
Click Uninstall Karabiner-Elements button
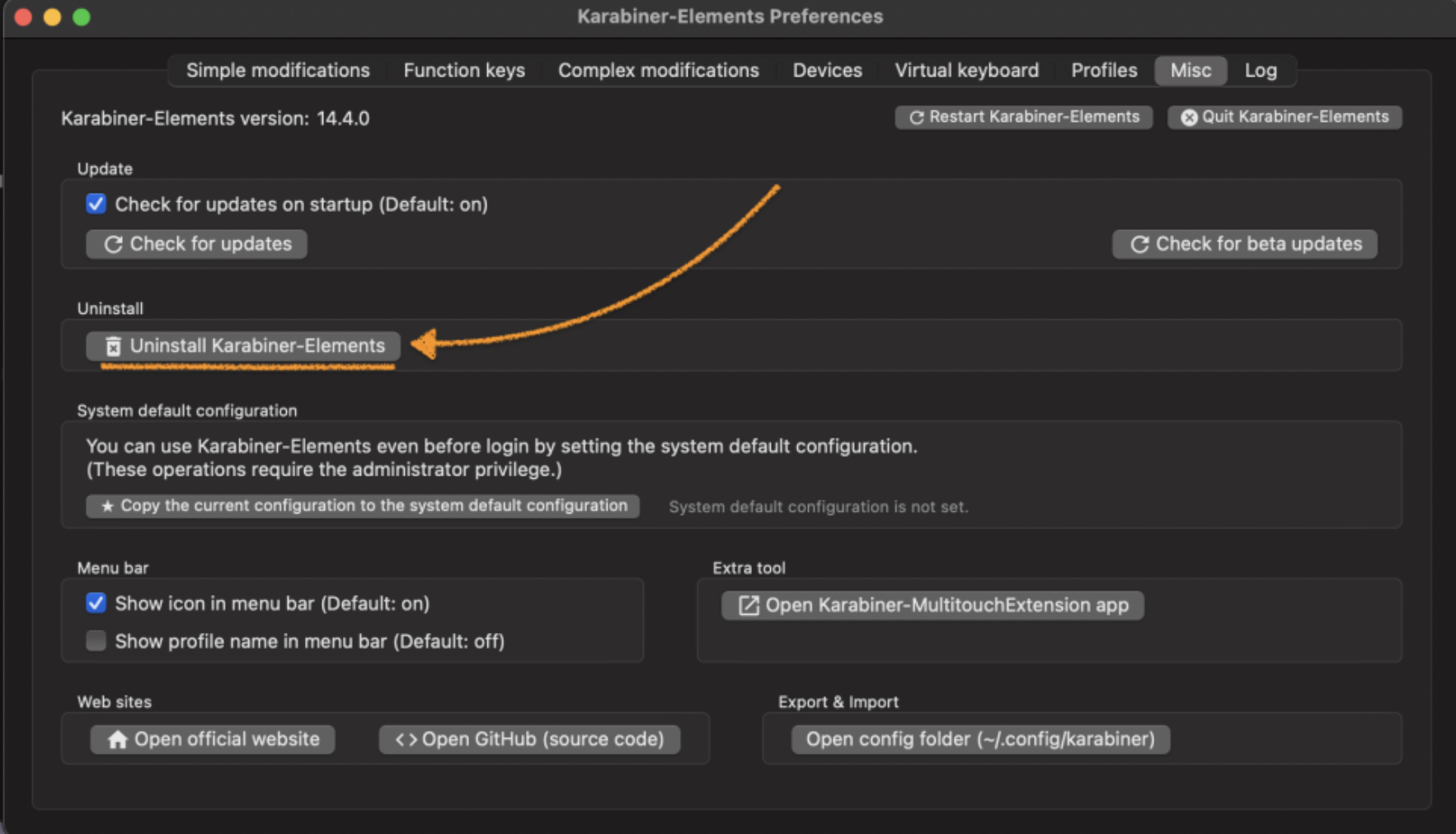[243, 346]
